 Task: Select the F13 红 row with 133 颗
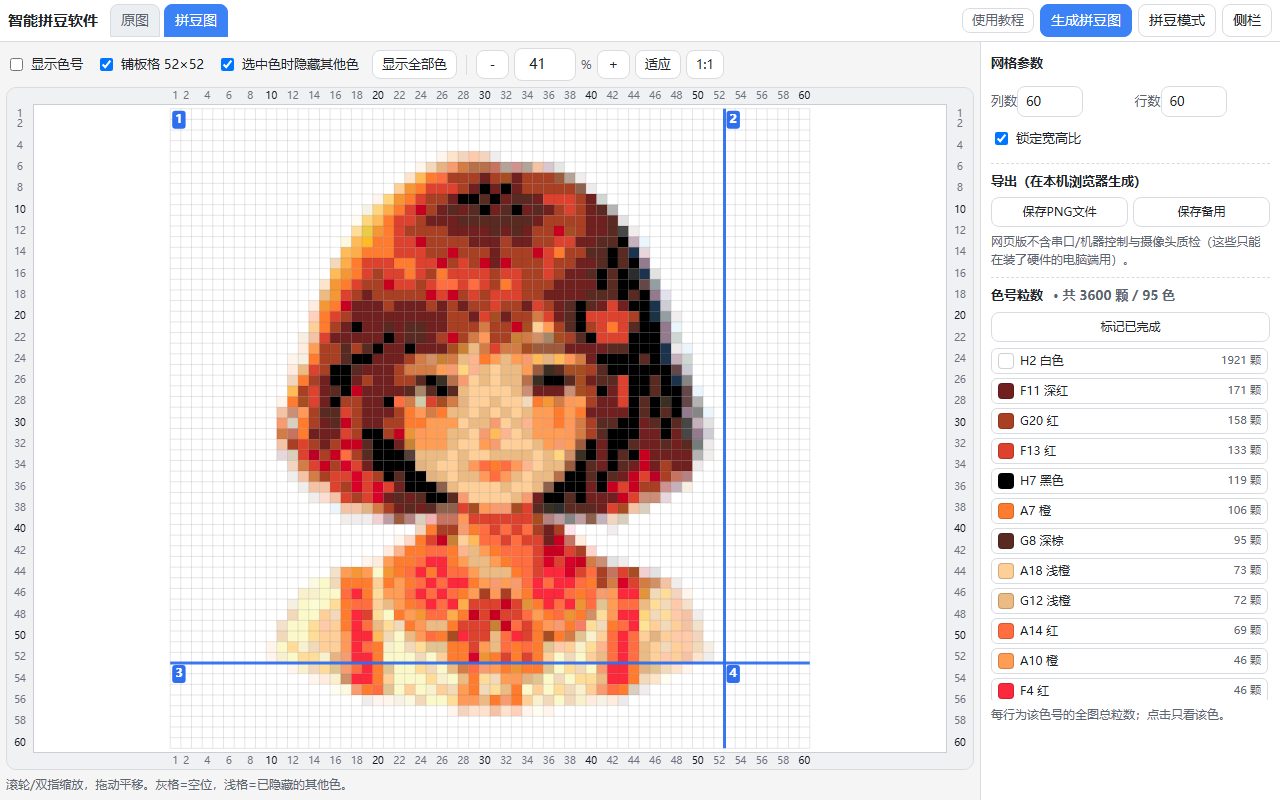(x=1130, y=450)
